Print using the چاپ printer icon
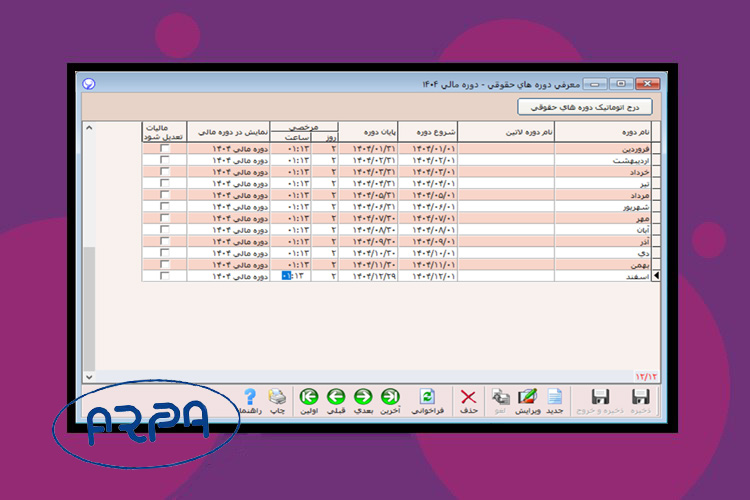This screenshot has width=750, height=500. (277, 397)
